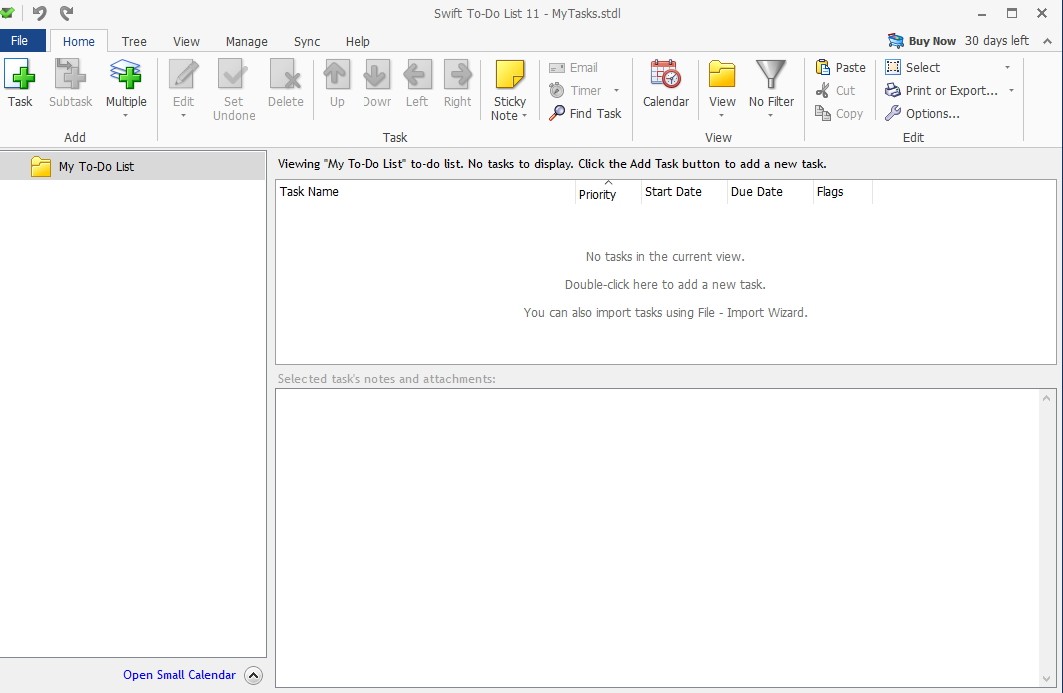Image resolution: width=1063 pixels, height=693 pixels.
Task: Click the Add Task icon
Action: click(x=20, y=74)
